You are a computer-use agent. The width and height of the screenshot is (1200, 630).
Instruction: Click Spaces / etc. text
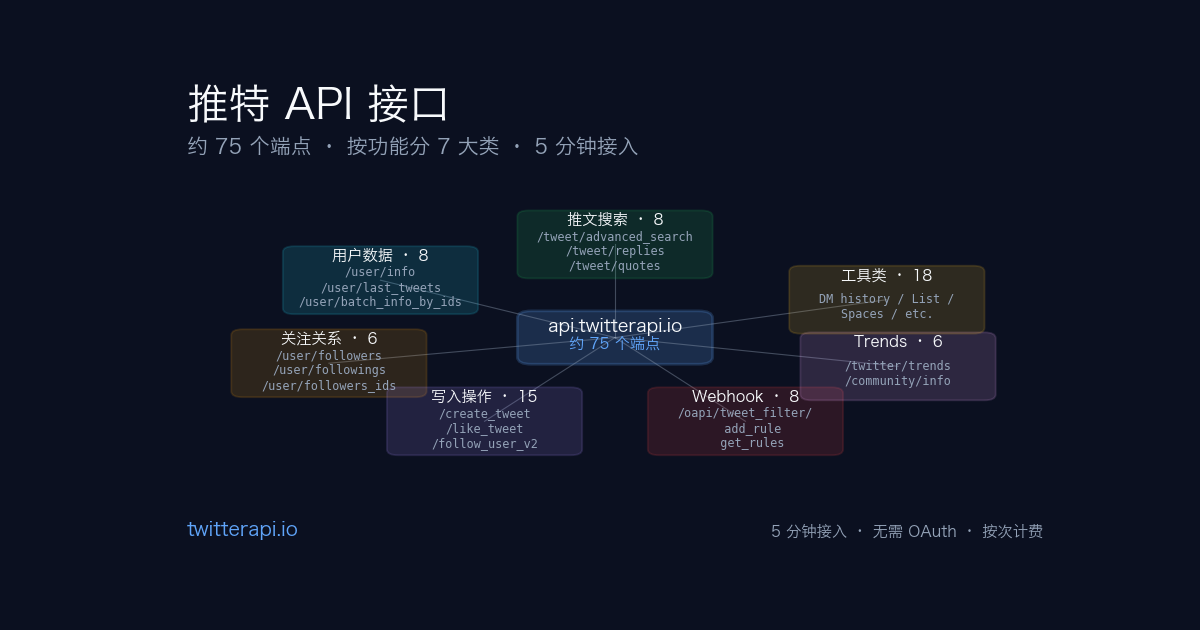[x=887, y=314]
